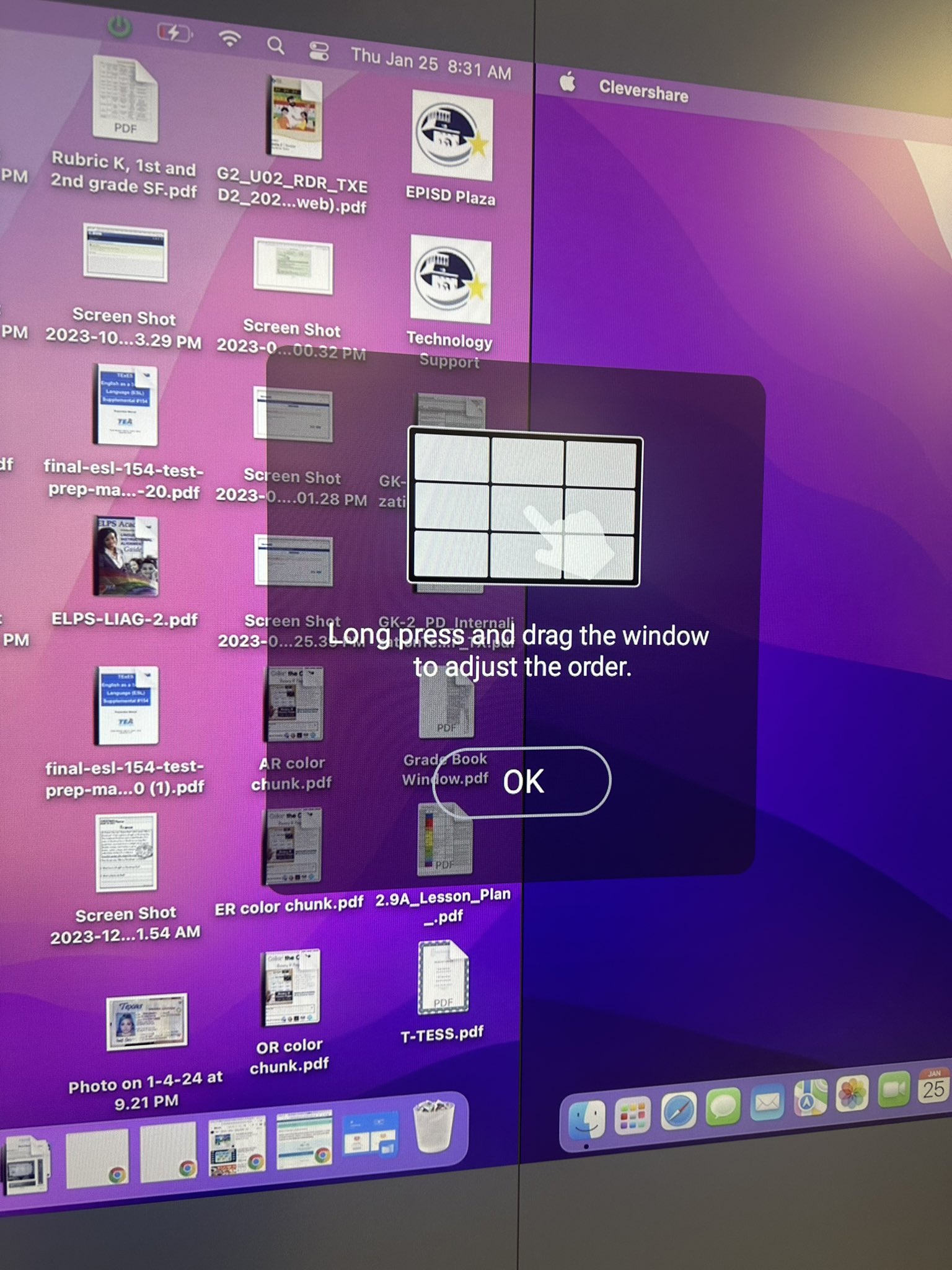Open Photos in the right dock
The width and height of the screenshot is (952, 1270).
(x=852, y=1093)
